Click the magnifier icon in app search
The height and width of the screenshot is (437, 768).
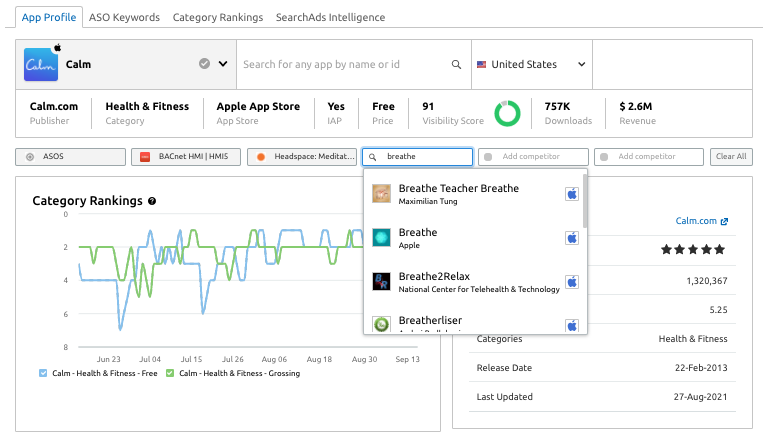[456, 64]
